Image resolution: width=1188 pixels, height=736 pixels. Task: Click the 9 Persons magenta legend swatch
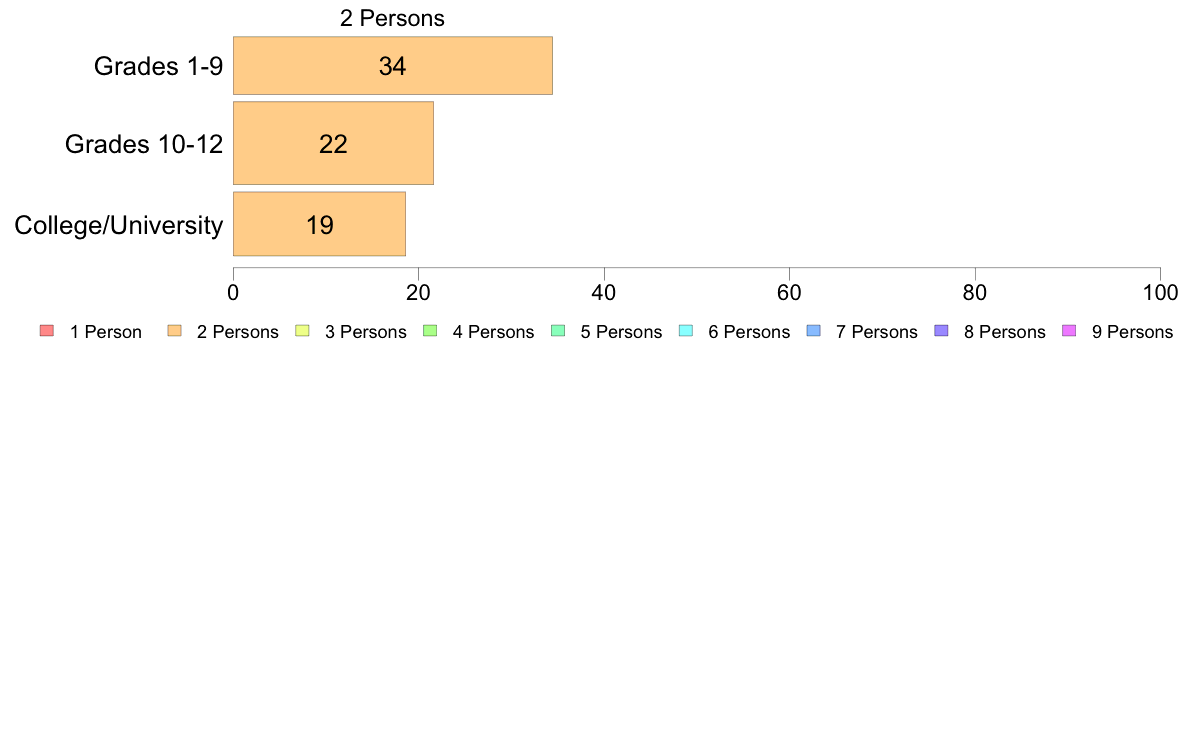click(x=1070, y=330)
